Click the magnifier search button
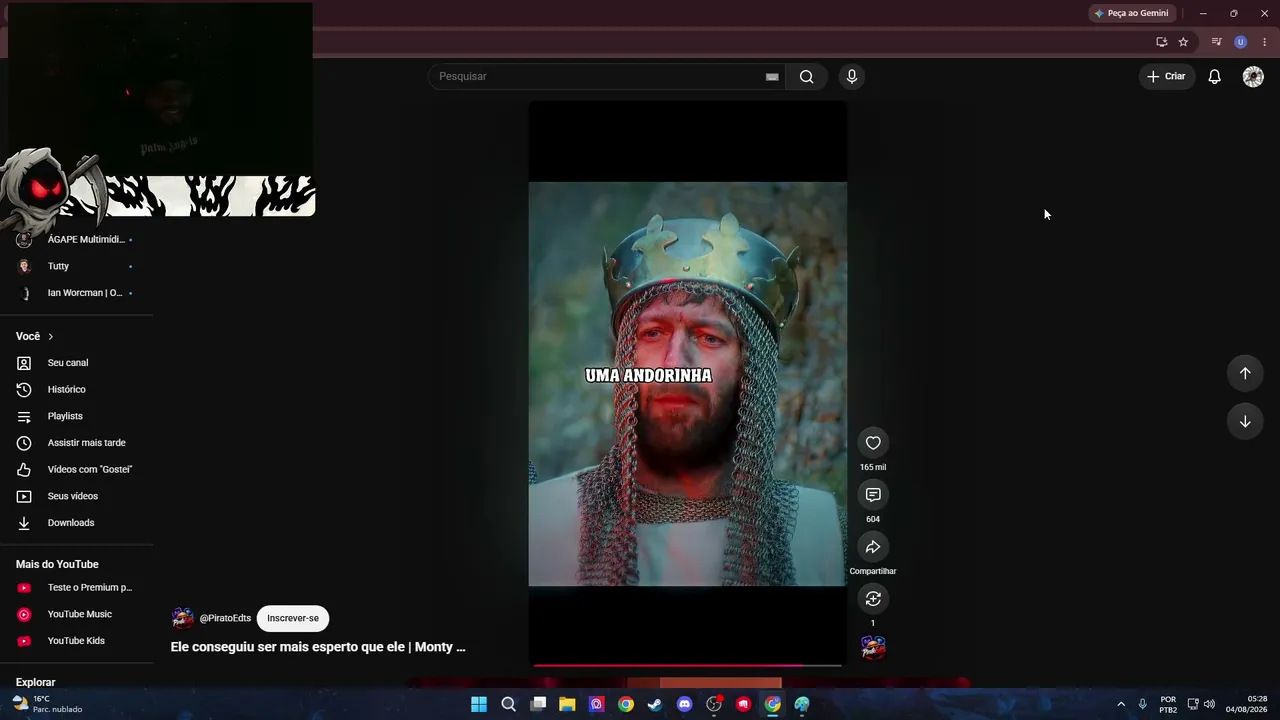1280x720 pixels. tap(807, 77)
